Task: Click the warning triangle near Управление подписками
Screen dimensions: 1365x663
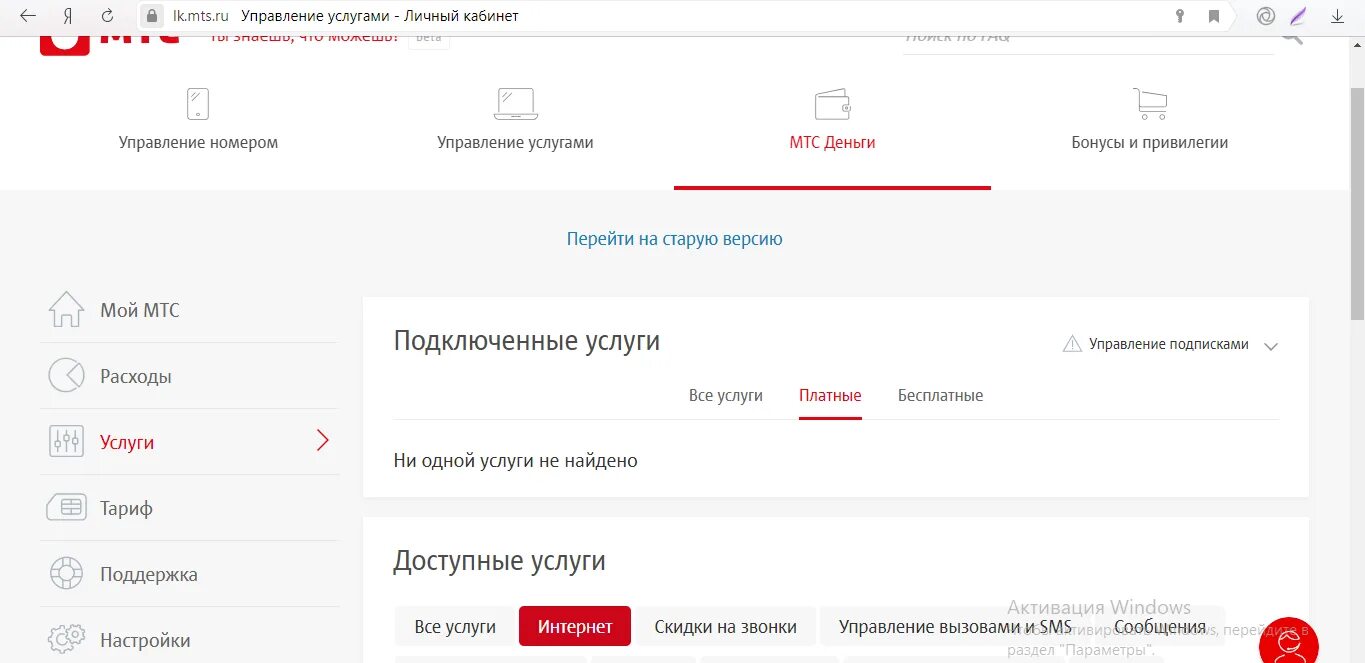Action: click(1072, 344)
